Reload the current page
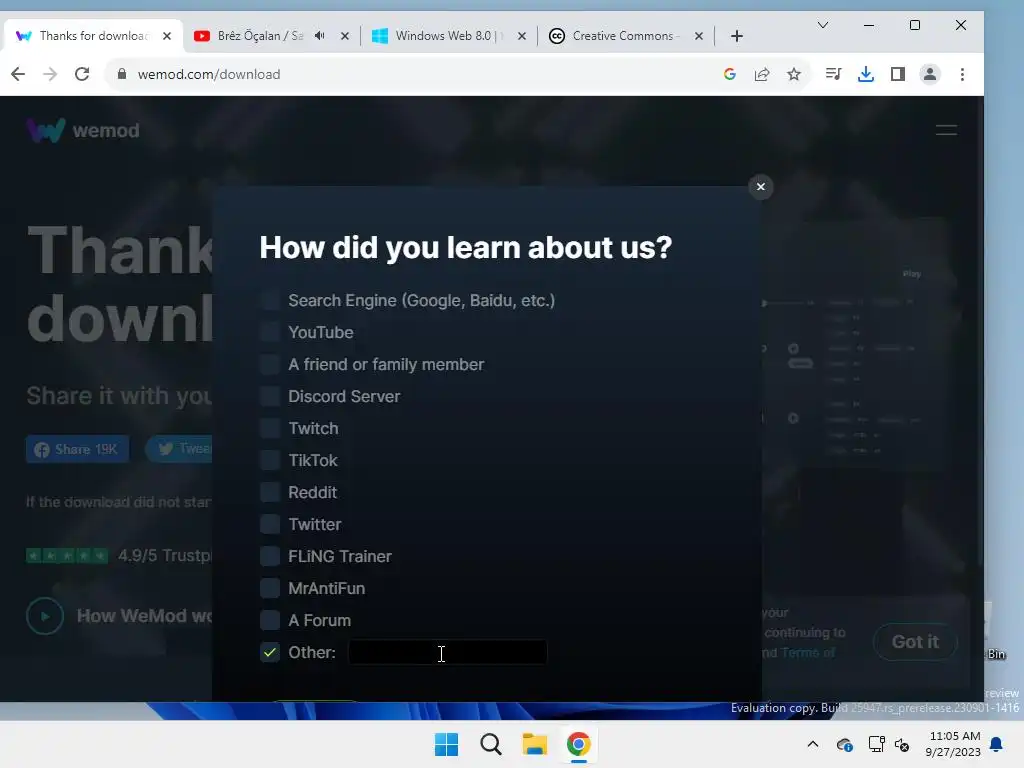Image resolution: width=1024 pixels, height=768 pixels. [x=82, y=74]
